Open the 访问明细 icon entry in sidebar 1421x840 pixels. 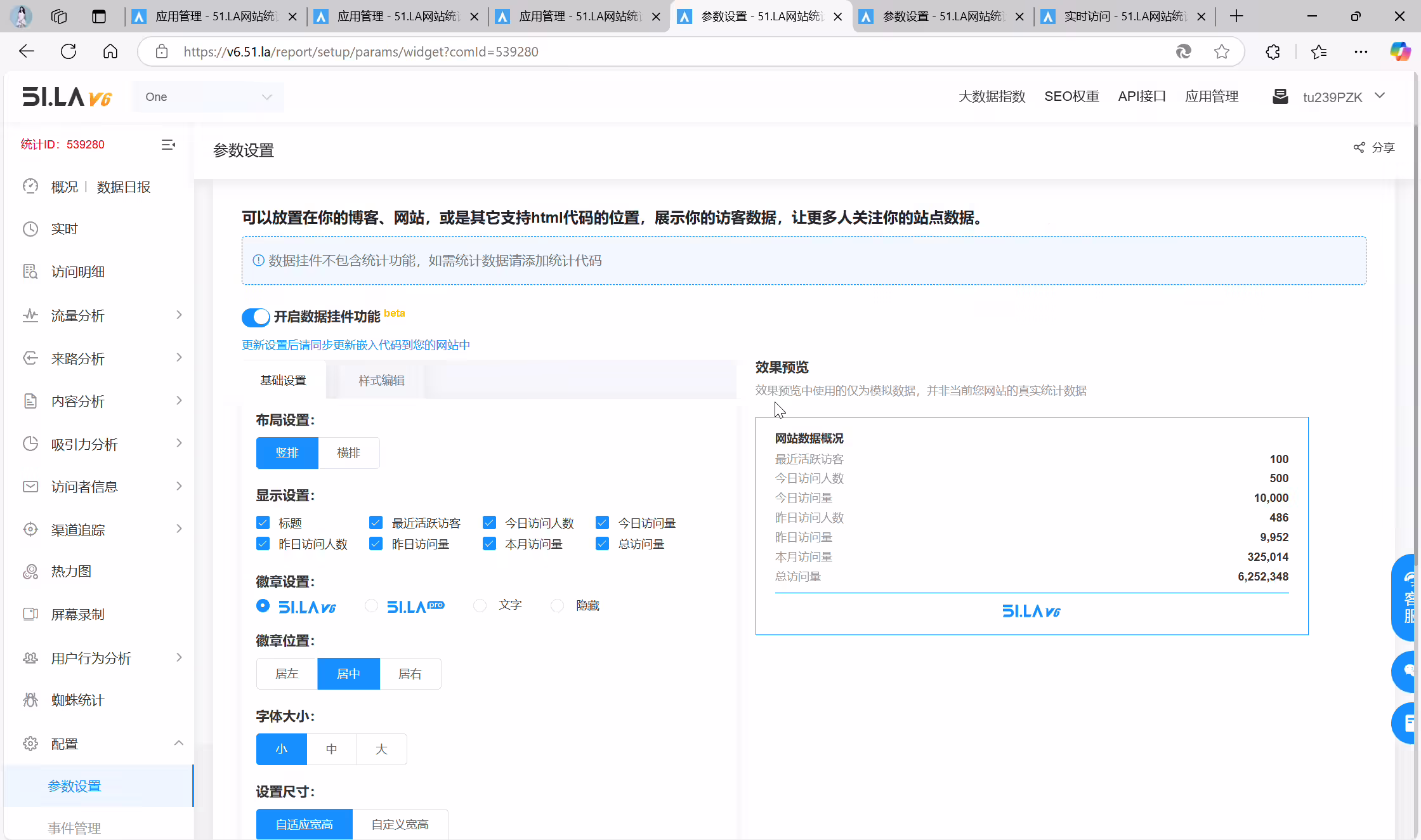click(x=30, y=272)
